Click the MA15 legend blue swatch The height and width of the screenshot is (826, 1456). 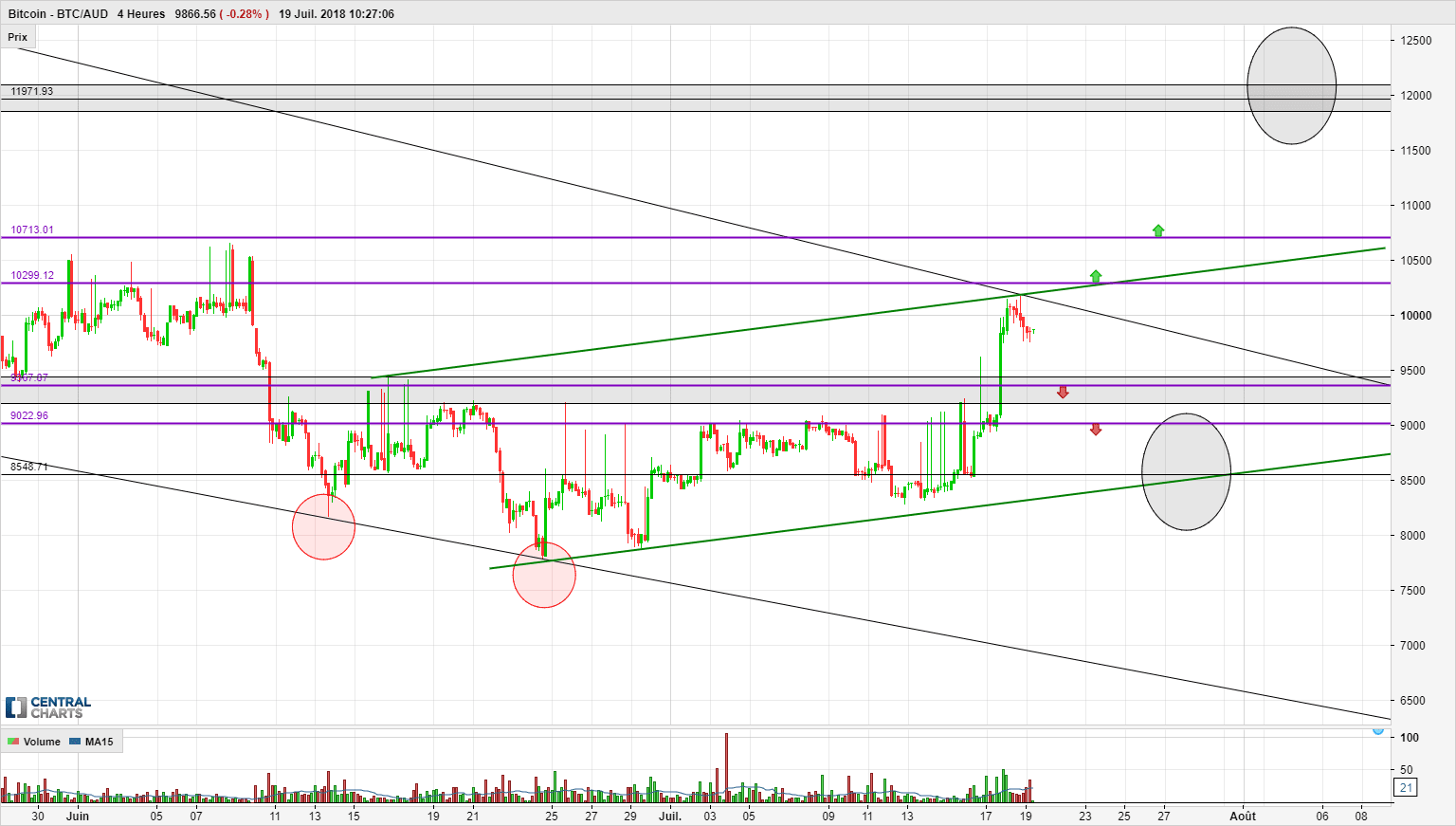point(76,742)
